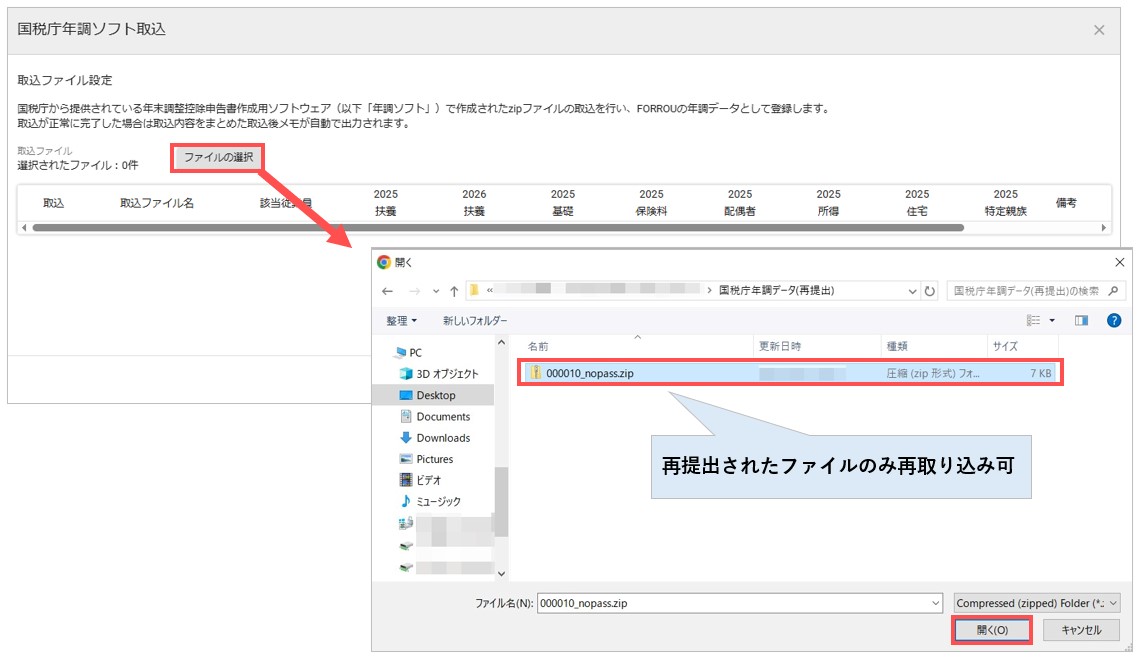Select PC in the navigation tree
1139x658 pixels.
408,353
